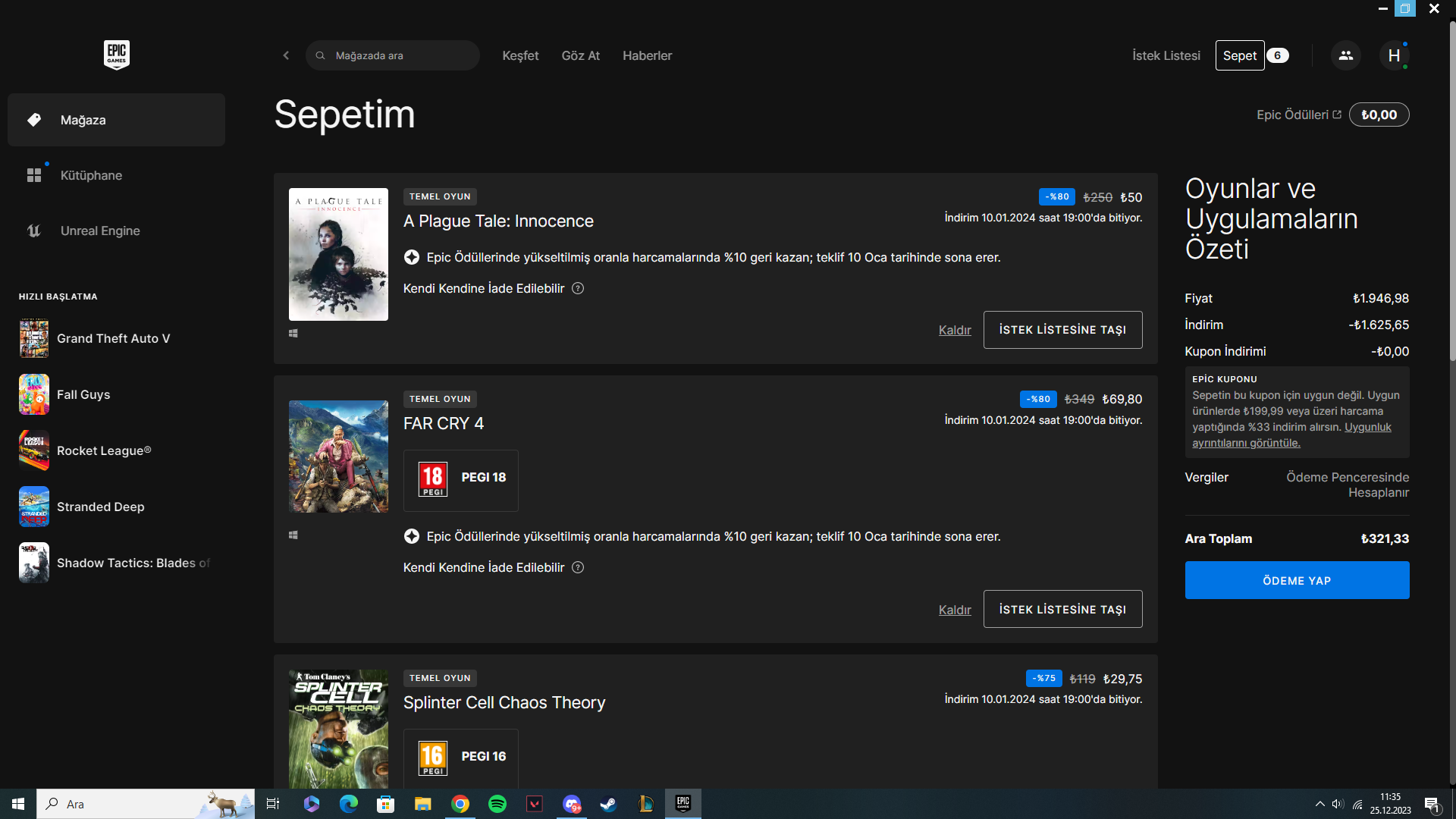This screenshot has height=819, width=1456.
Task: Click refund info icon for A Plague Tale
Action: tap(578, 288)
